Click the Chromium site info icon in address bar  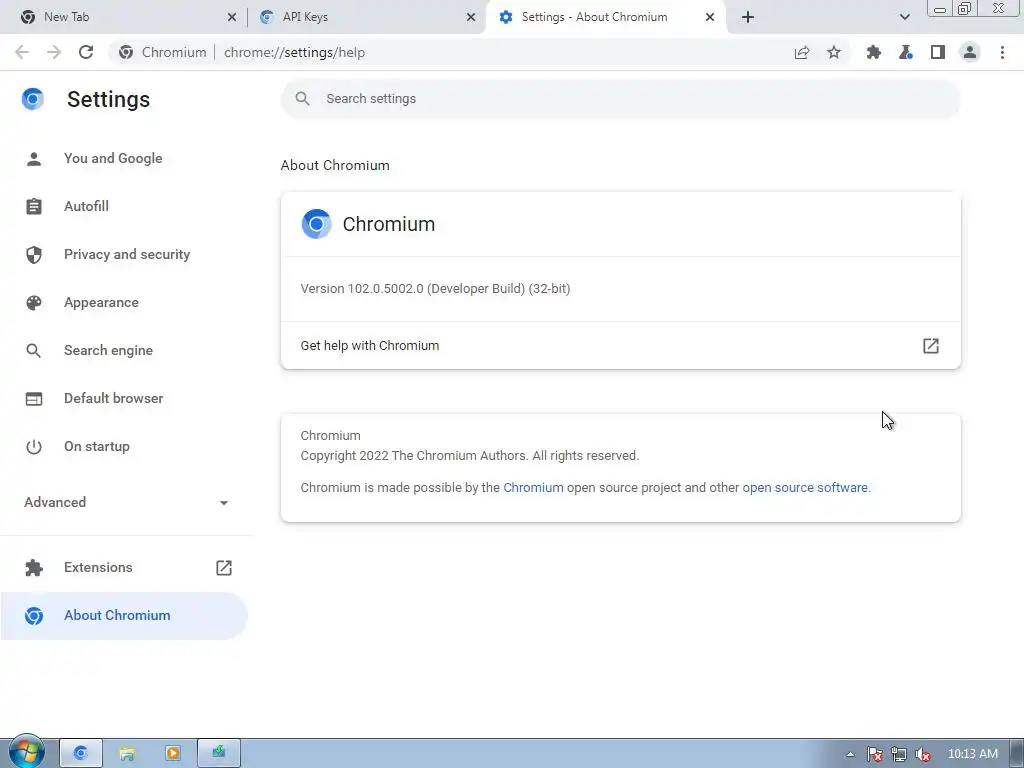point(126,52)
